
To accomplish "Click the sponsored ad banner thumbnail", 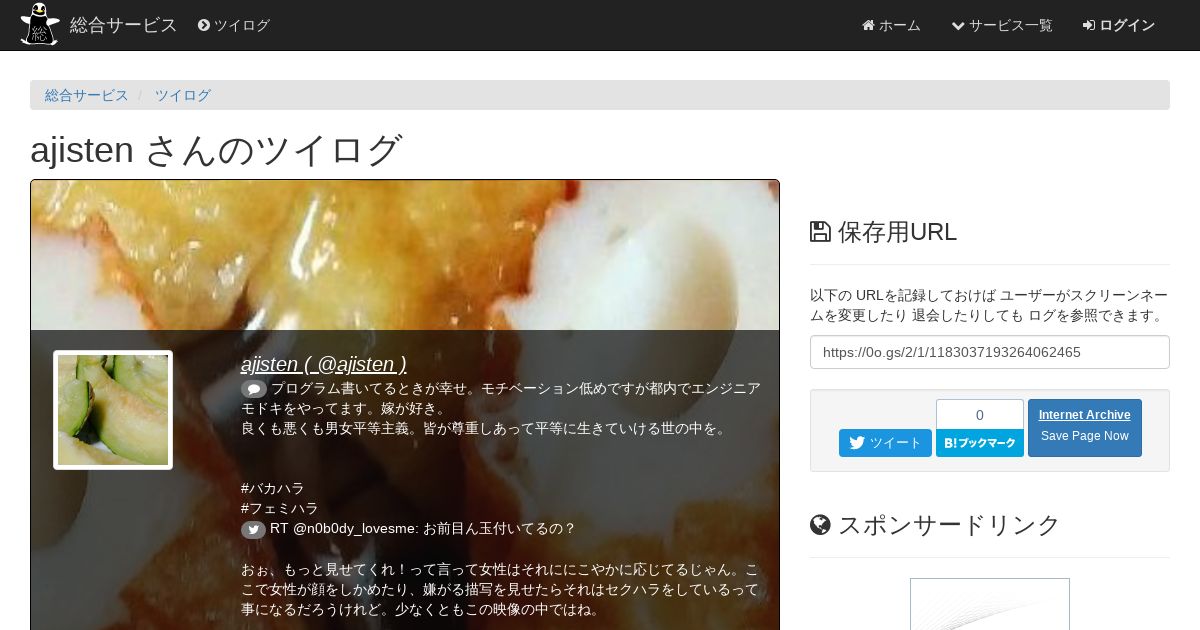I will [990, 604].
